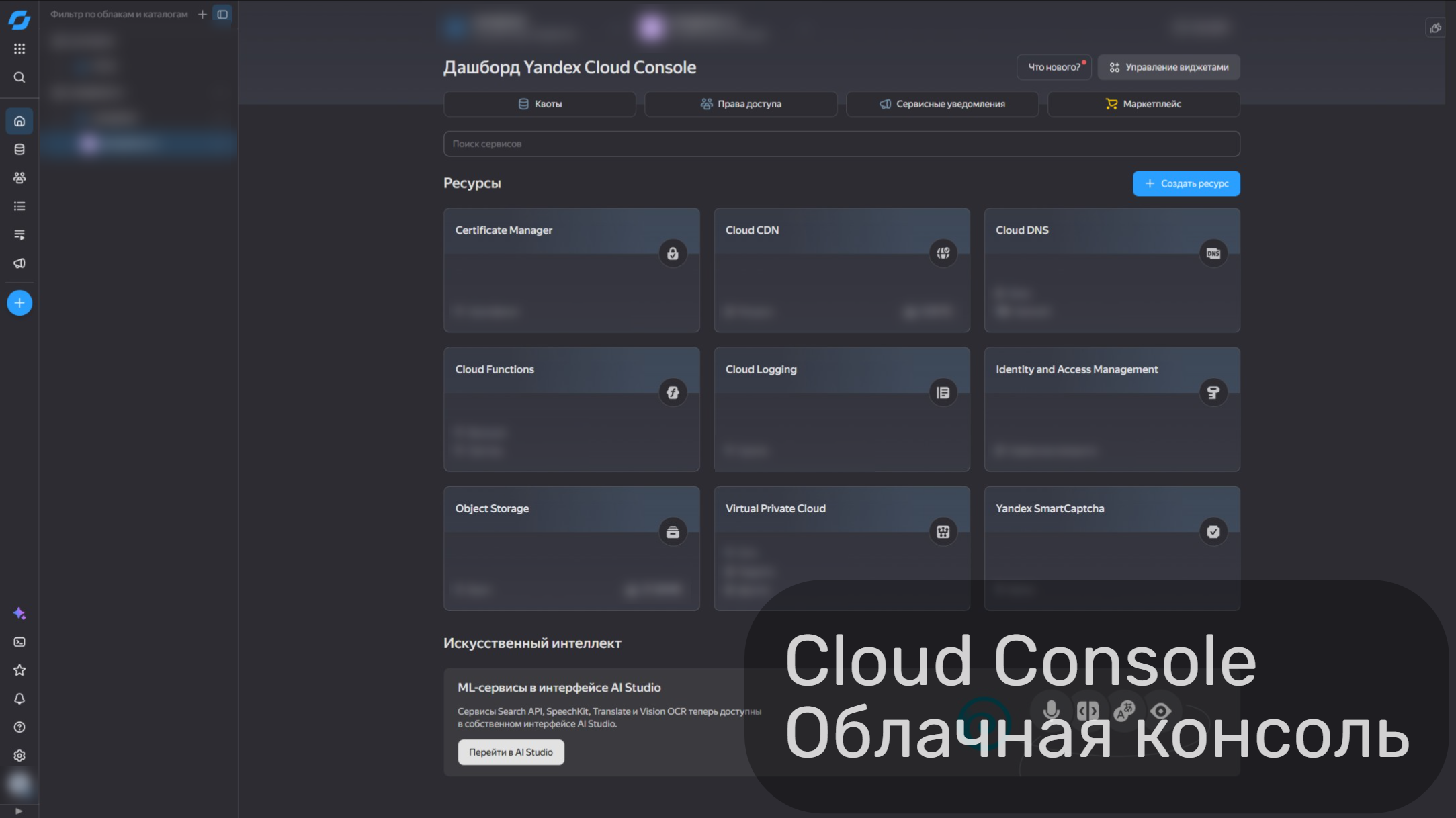Open the Certificate Manager card title
This screenshot has height=818, width=1456.
click(504, 230)
